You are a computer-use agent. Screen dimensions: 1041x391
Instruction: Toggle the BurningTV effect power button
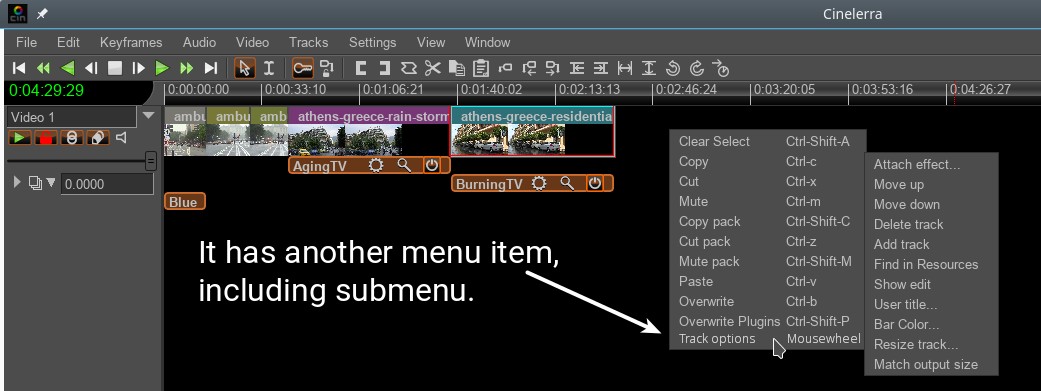(595, 183)
